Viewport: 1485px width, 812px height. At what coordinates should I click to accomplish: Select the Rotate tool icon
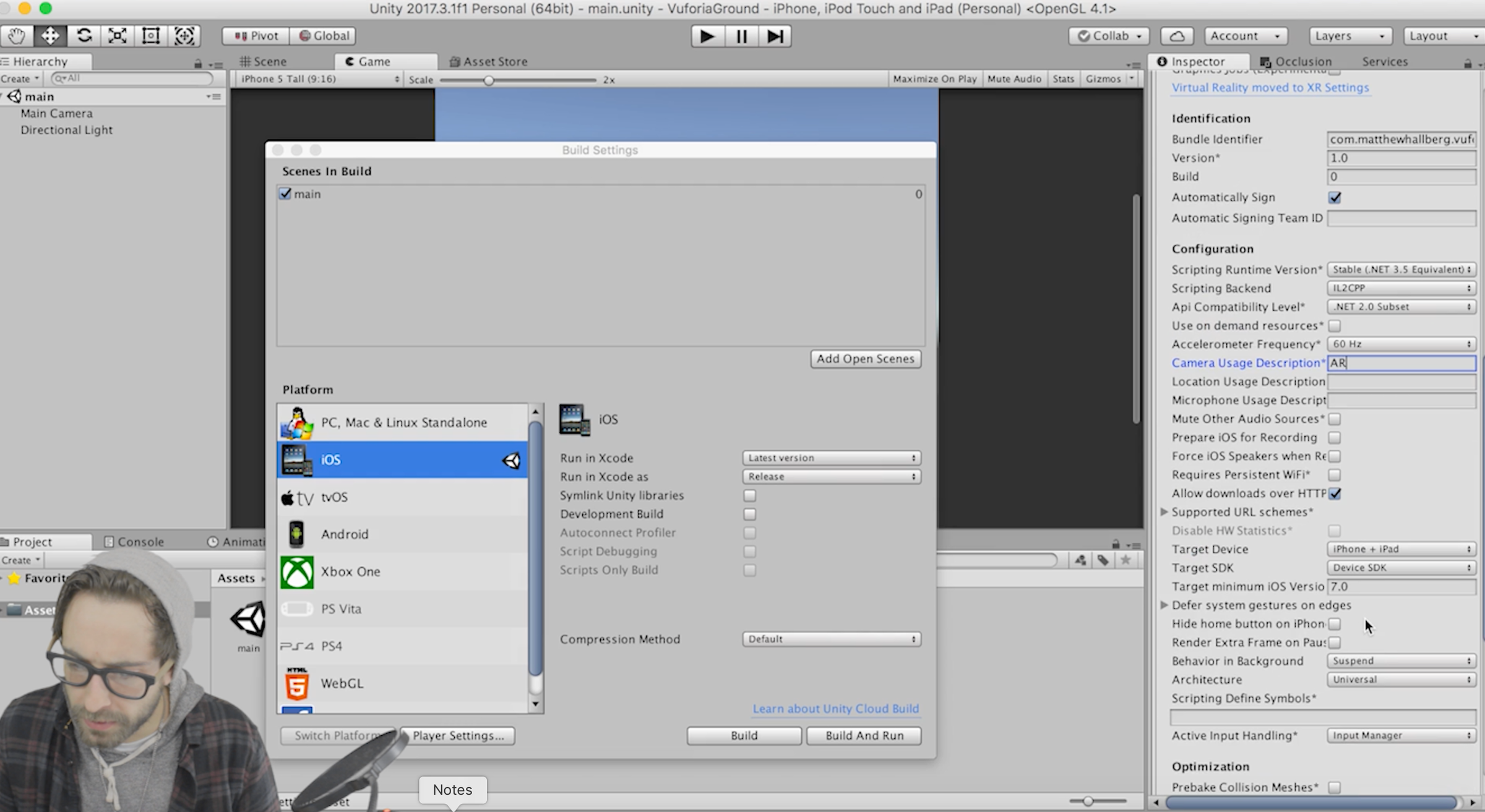pyautogui.click(x=84, y=36)
